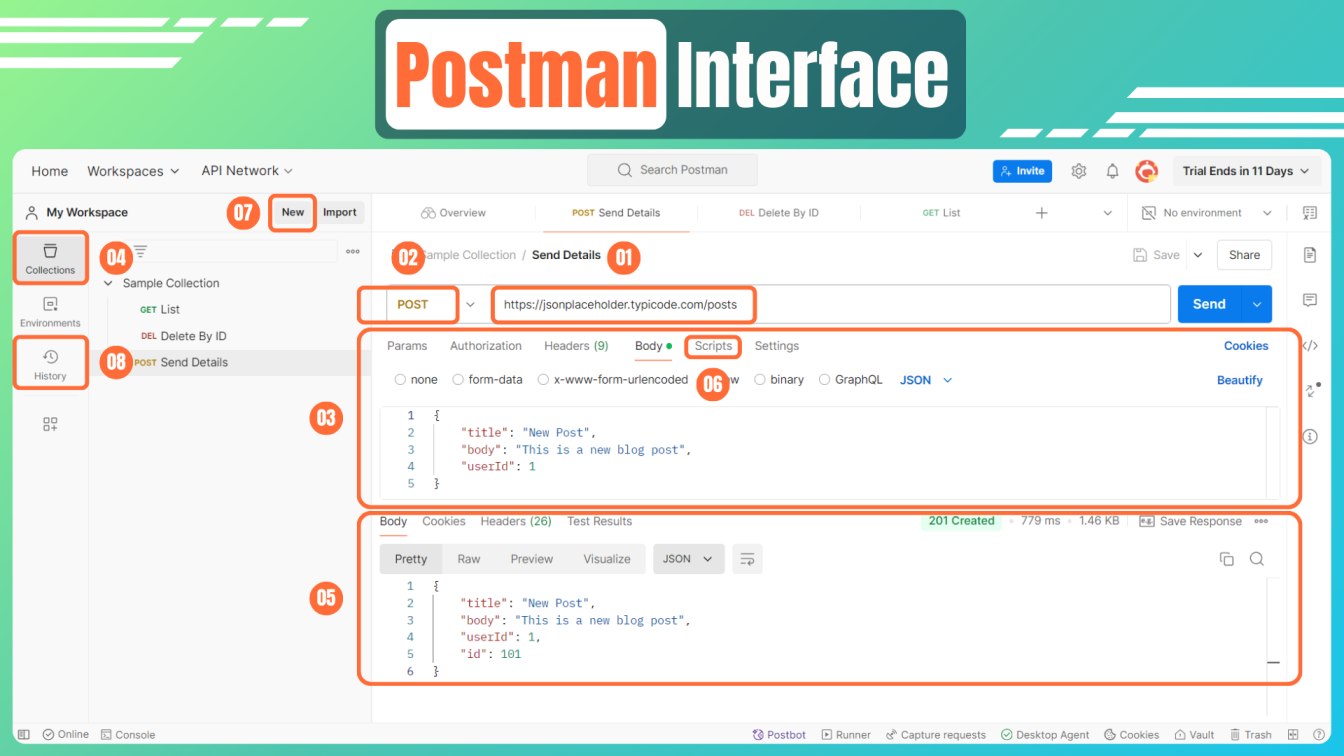
Task: Open the Send button dropdown arrow
Action: coord(1257,304)
